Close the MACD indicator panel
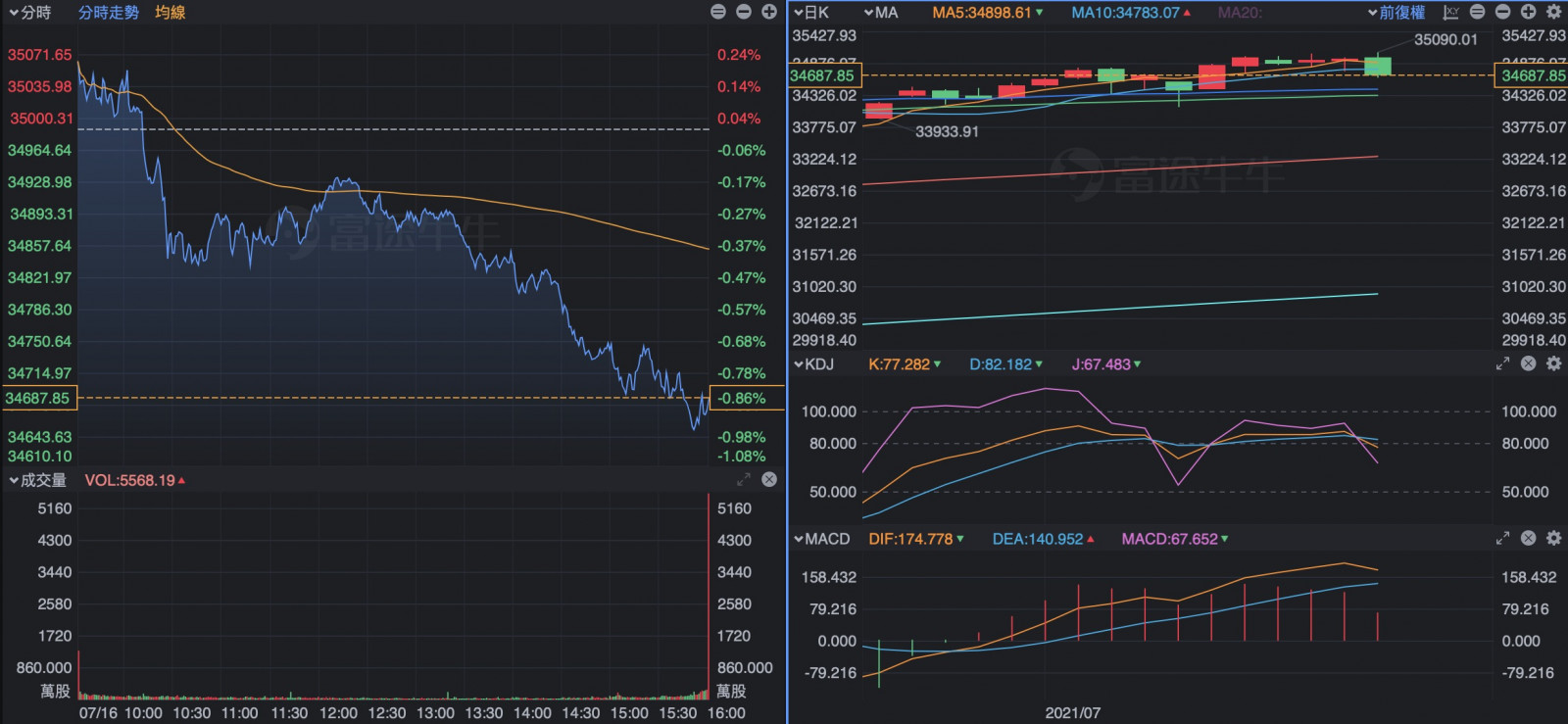 pos(1528,538)
